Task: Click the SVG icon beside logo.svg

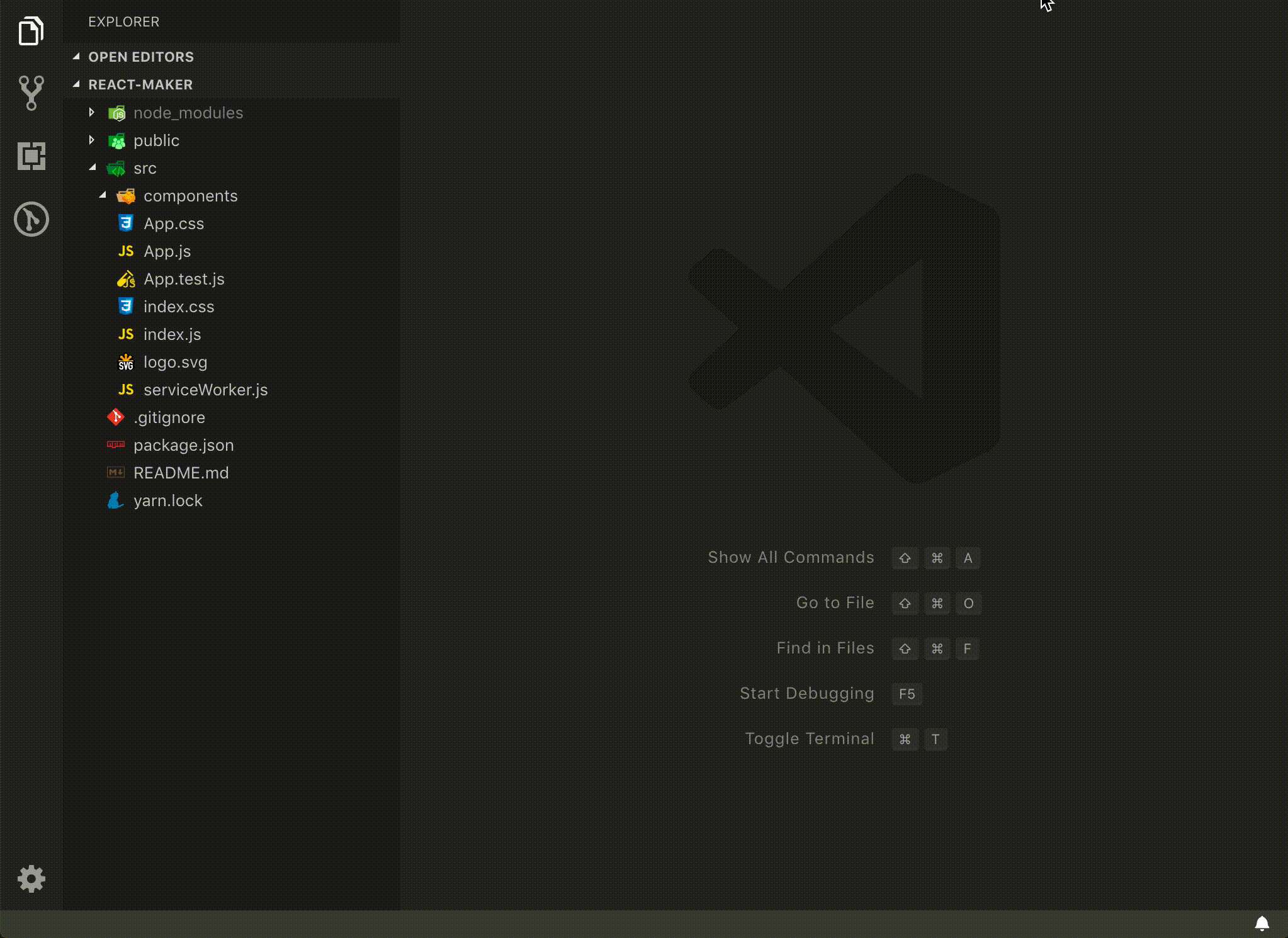Action: point(125,362)
